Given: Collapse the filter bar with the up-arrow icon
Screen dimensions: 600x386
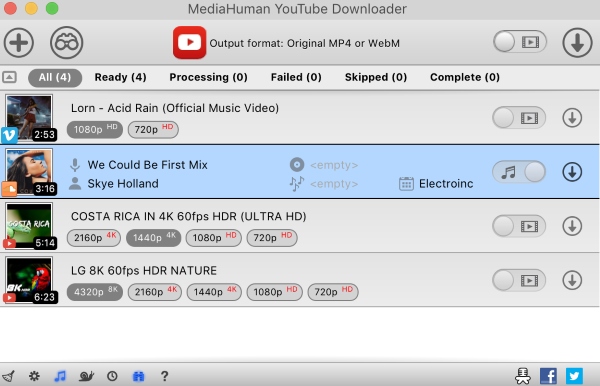Looking at the screenshot, I should [10, 77].
